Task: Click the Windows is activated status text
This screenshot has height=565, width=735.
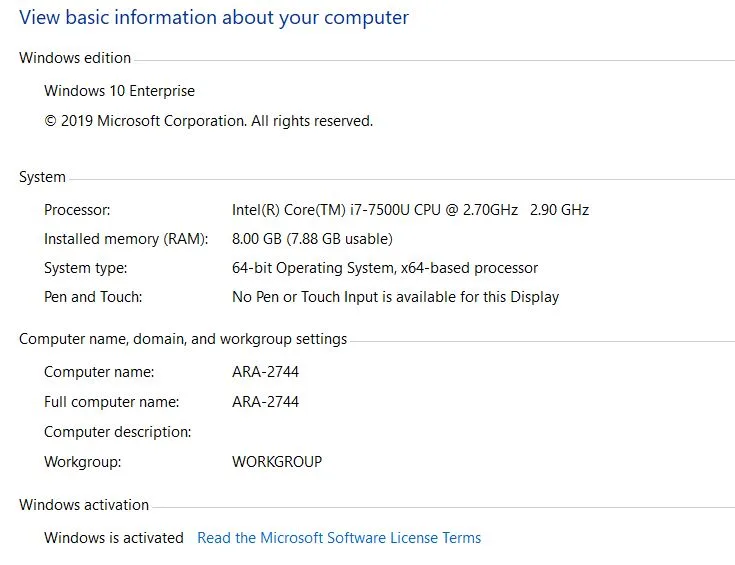Action: [114, 538]
